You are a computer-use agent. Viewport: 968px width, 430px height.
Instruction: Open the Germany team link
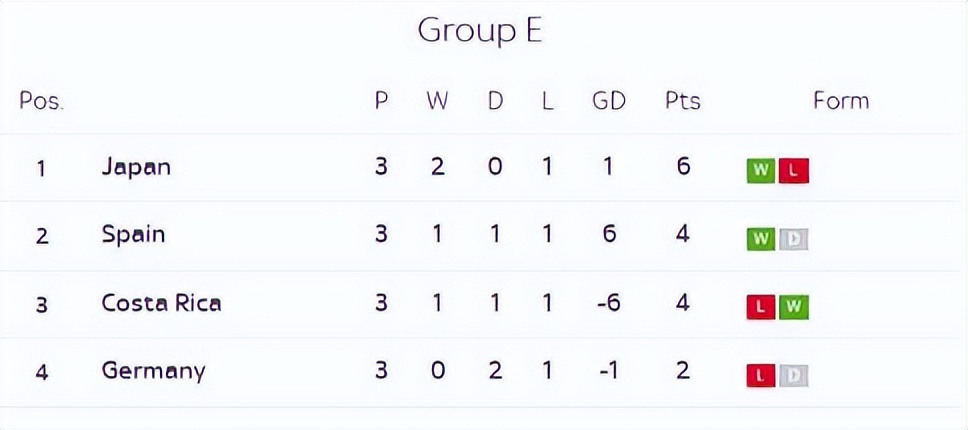(x=153, y=371)
